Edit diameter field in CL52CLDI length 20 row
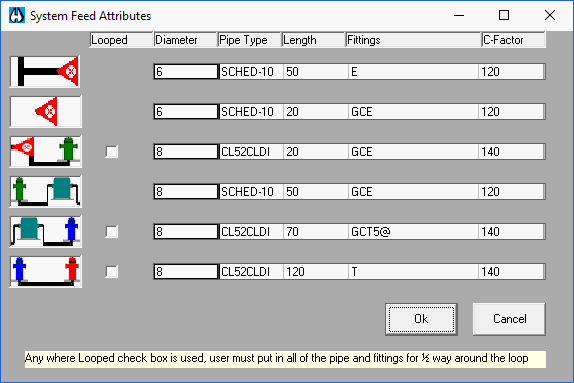 point(186,152)
